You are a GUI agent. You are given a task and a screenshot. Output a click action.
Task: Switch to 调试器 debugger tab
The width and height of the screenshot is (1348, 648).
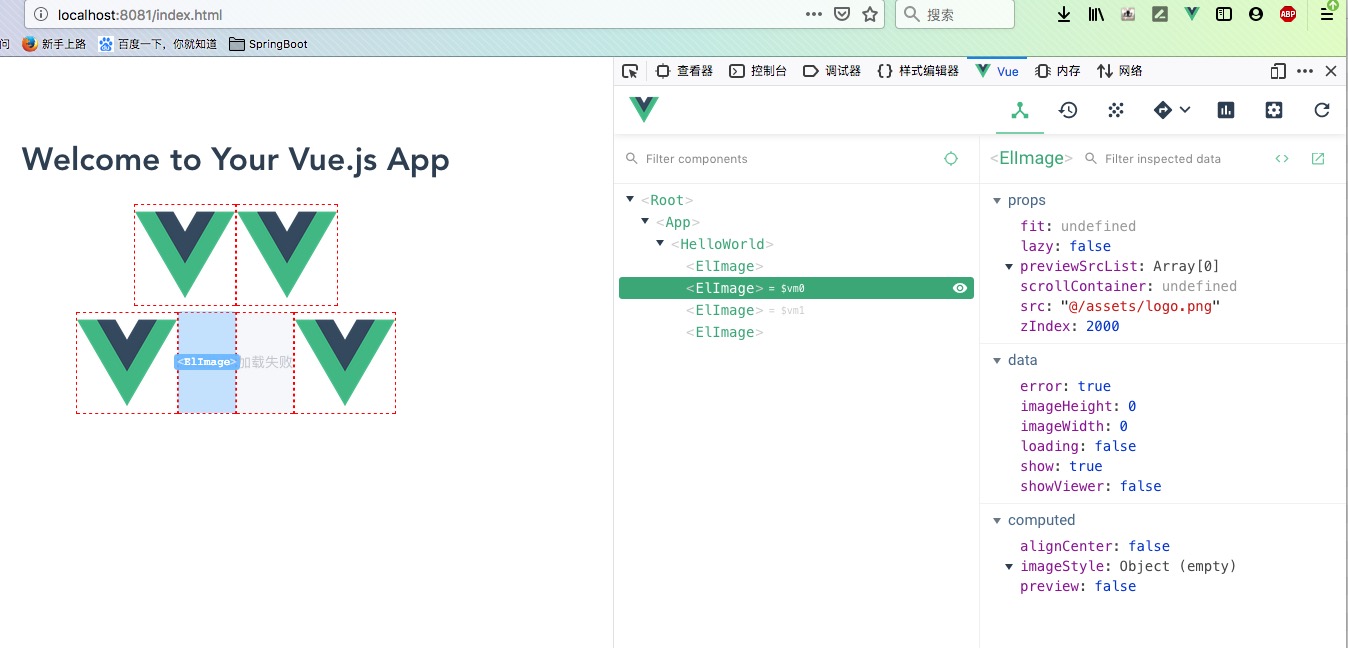(x=832, y=71)
